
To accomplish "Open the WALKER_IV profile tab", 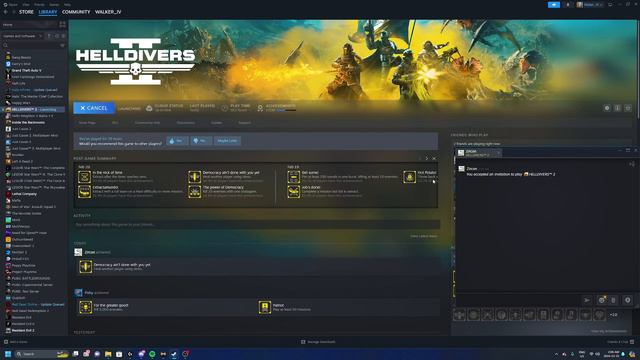I will tap(108, 12).
